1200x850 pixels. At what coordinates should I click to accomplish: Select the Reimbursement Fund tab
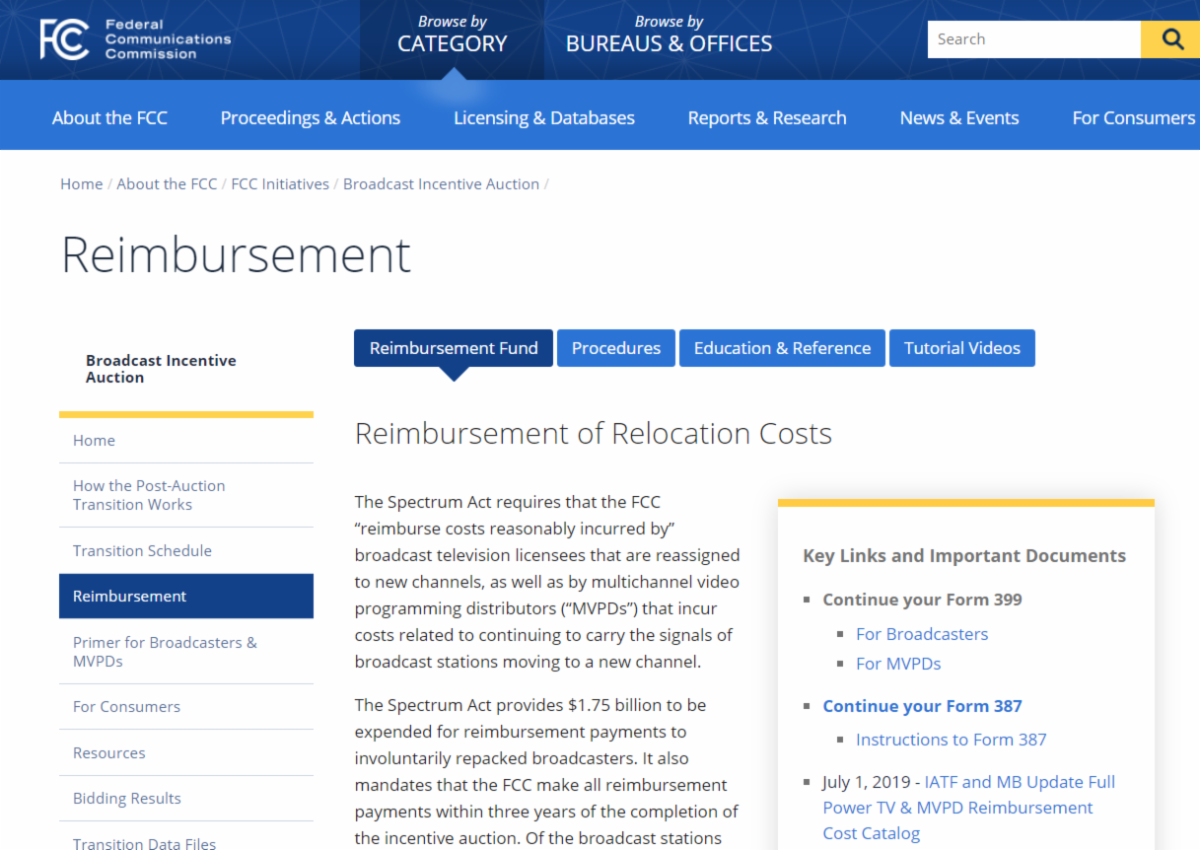[x=453, y=348]
